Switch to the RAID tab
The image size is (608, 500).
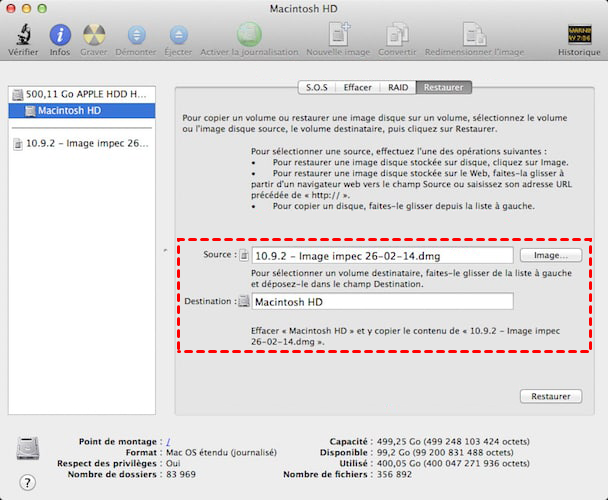pos(398,88)
